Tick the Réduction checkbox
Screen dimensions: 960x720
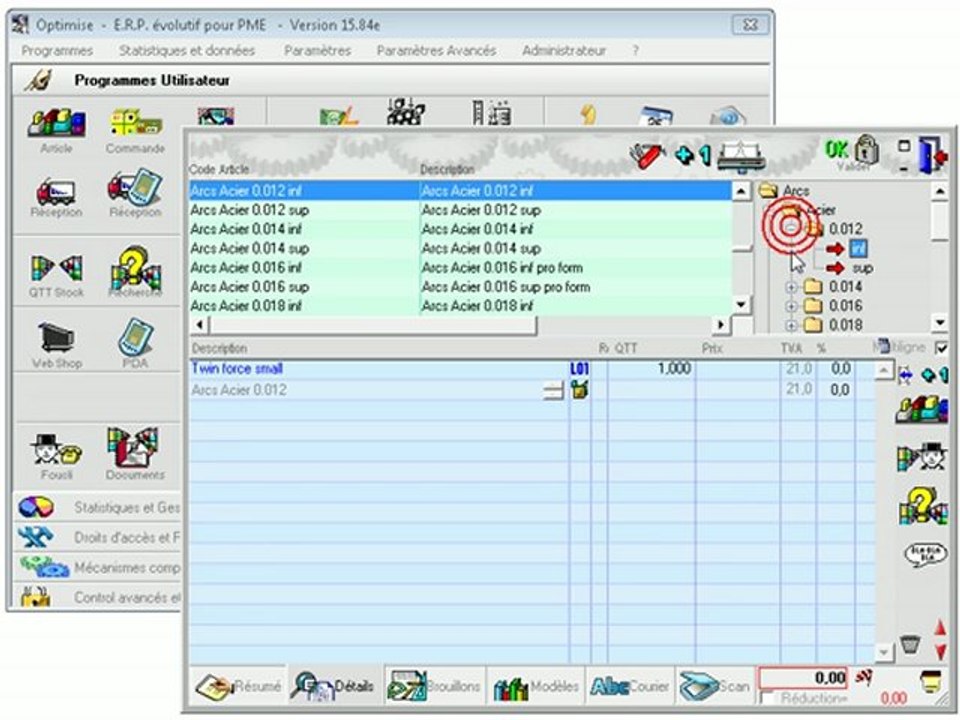pyautogui.click(x=766, y=697)
